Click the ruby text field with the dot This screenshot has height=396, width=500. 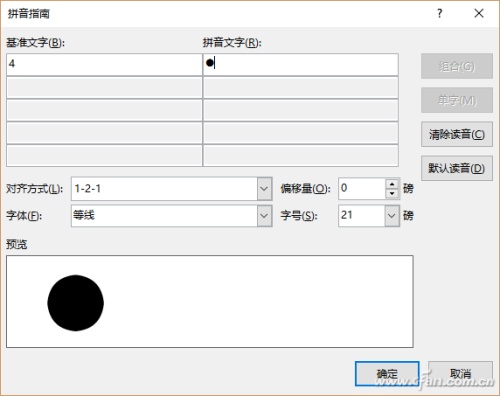point(301,64)
